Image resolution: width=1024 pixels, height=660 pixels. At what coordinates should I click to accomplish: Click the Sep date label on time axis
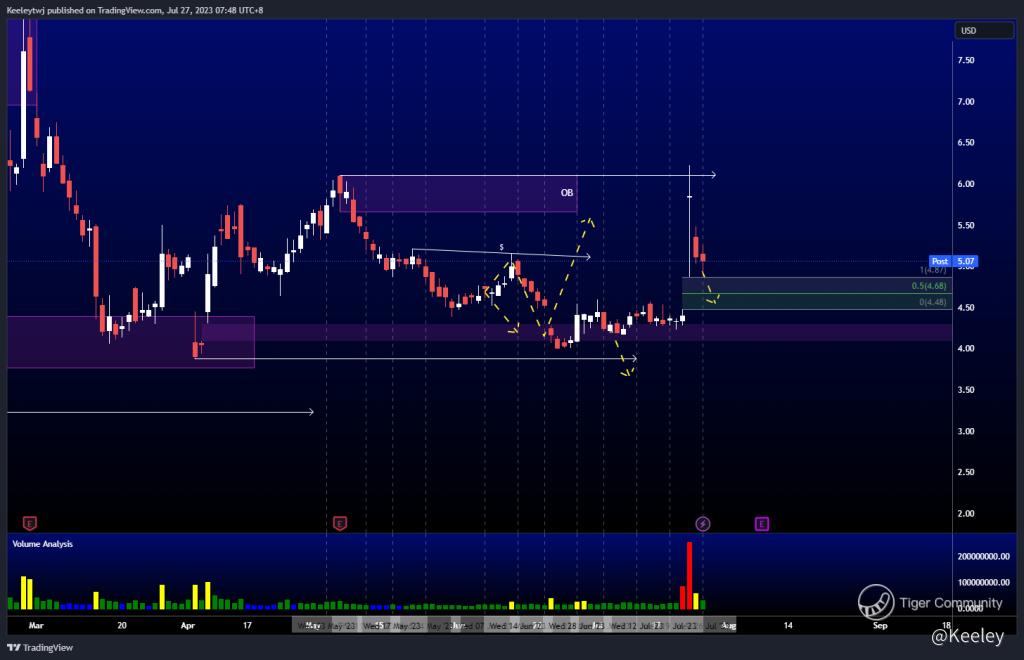(x=880, y=625)
